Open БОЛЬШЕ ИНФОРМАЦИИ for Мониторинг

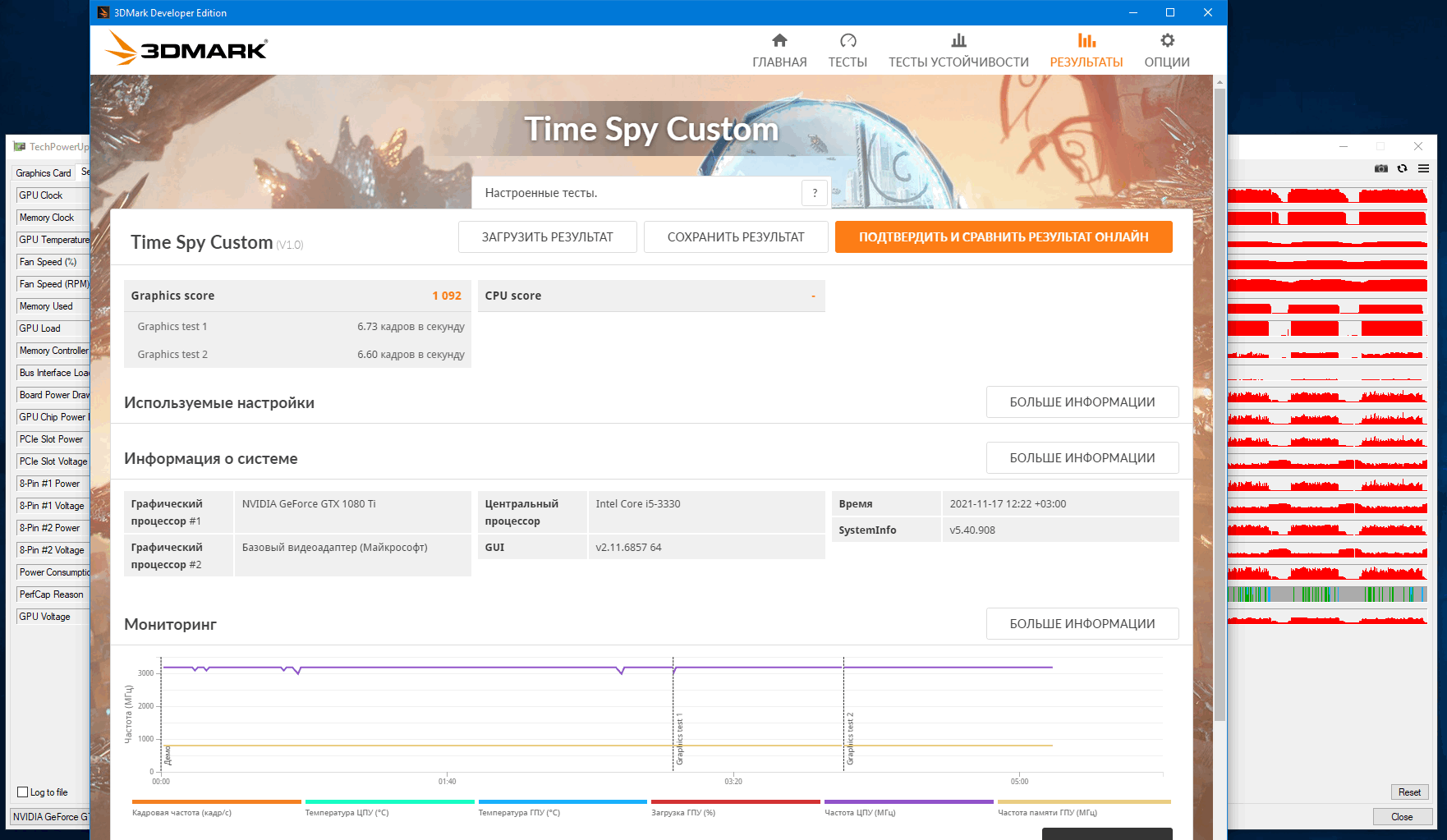coord(1082,624)
